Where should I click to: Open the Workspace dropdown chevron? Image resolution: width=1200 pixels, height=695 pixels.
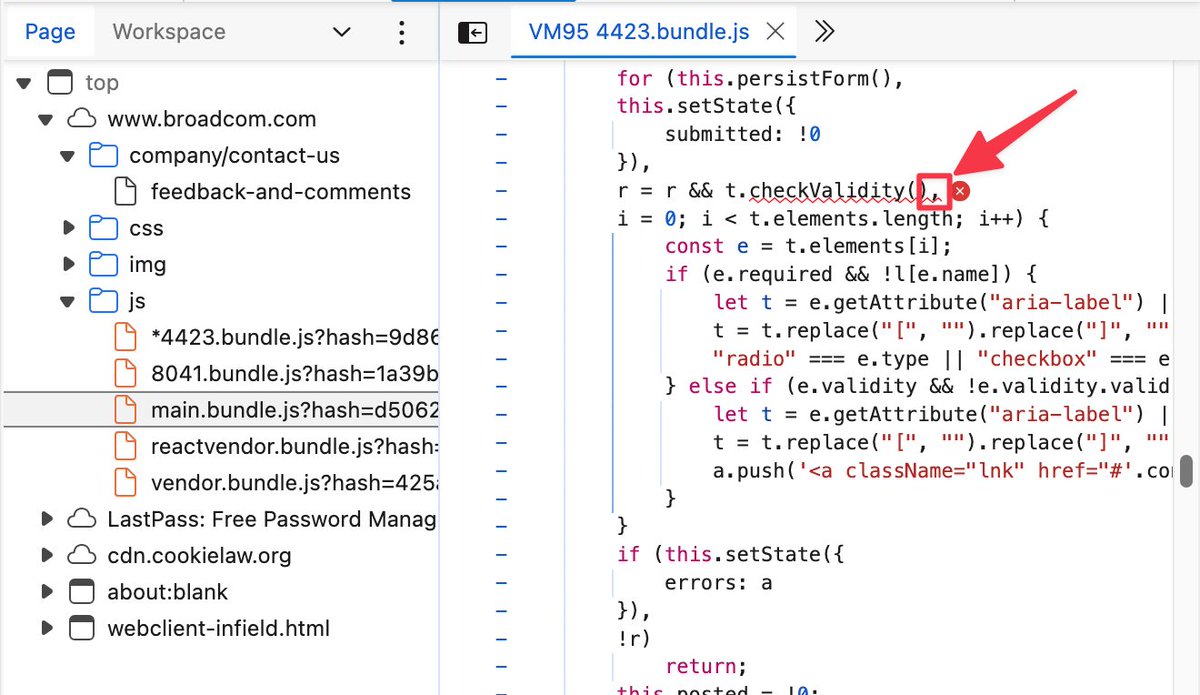[x=340, y=31]
